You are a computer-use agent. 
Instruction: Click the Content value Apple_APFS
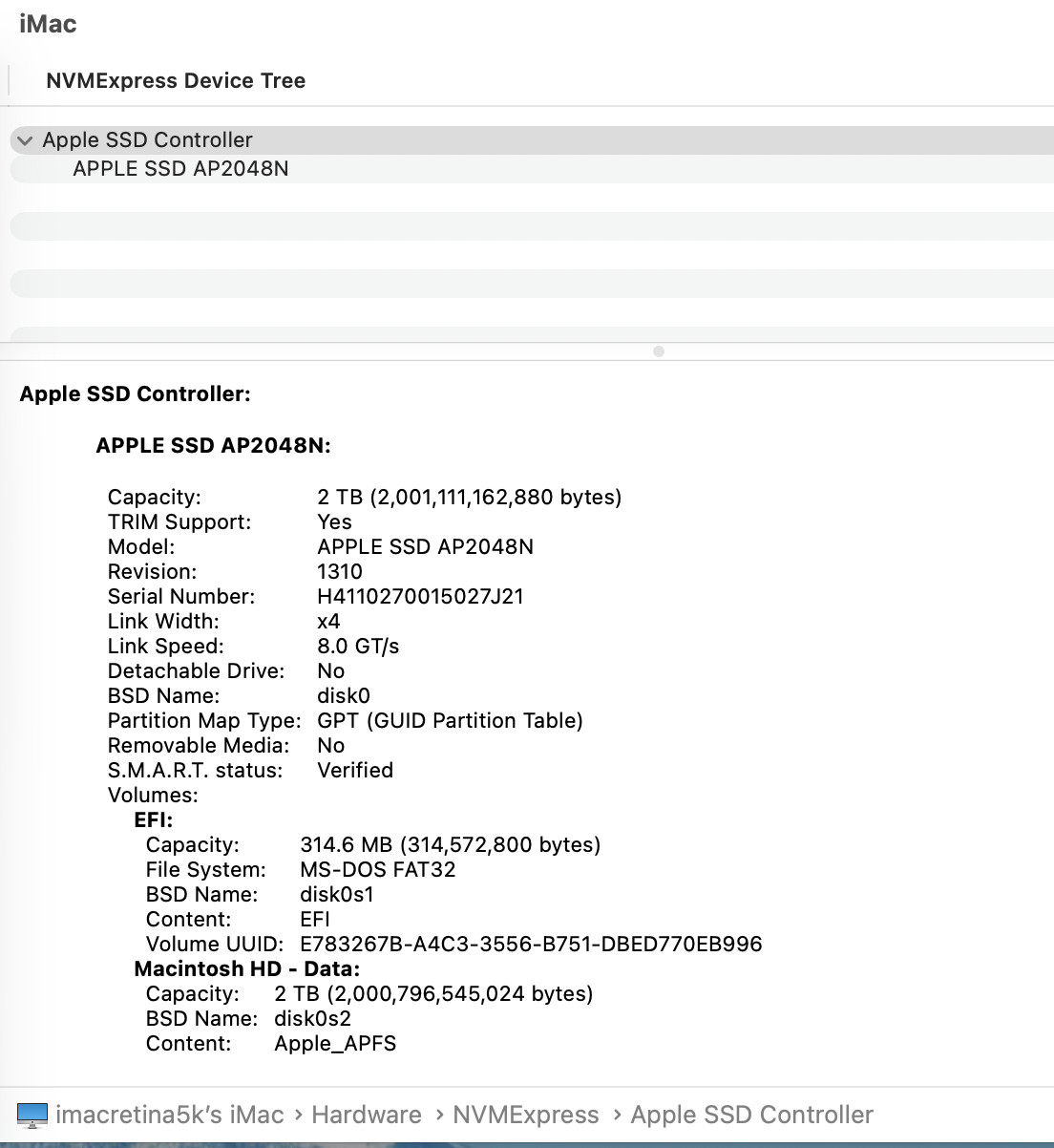[335, 1044]
